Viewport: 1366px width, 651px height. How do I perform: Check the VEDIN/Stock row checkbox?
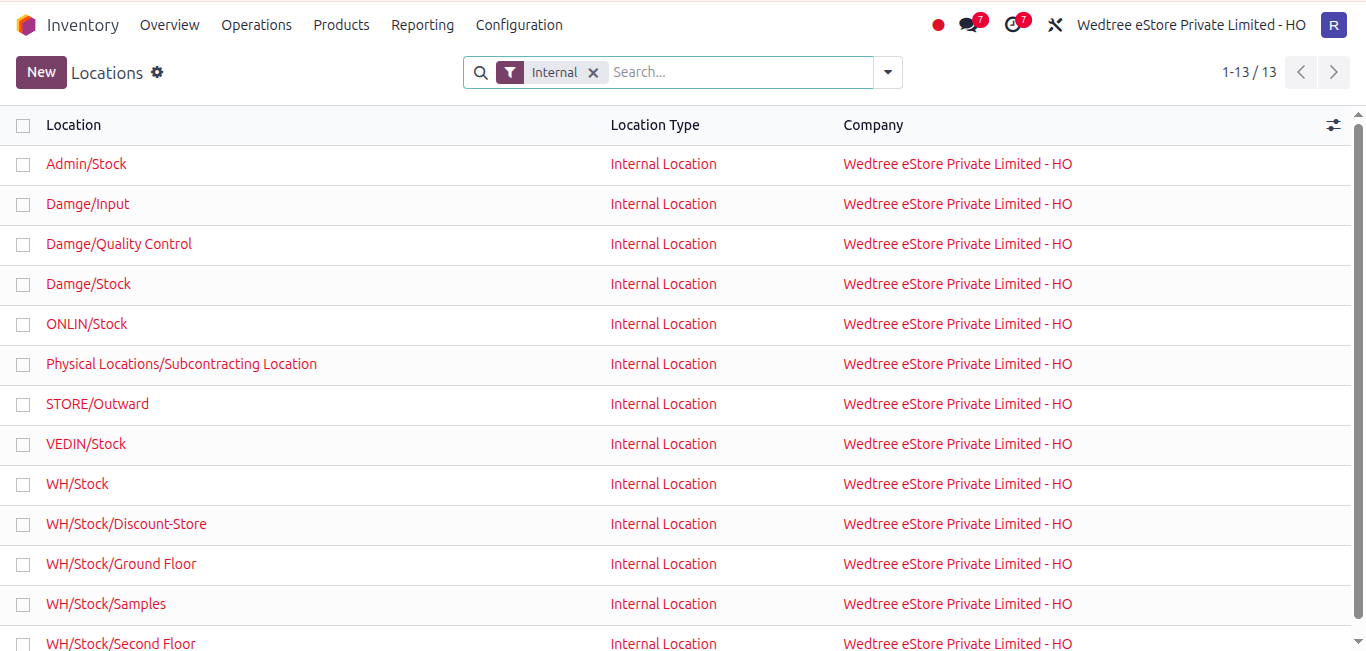tap(23, 445)
